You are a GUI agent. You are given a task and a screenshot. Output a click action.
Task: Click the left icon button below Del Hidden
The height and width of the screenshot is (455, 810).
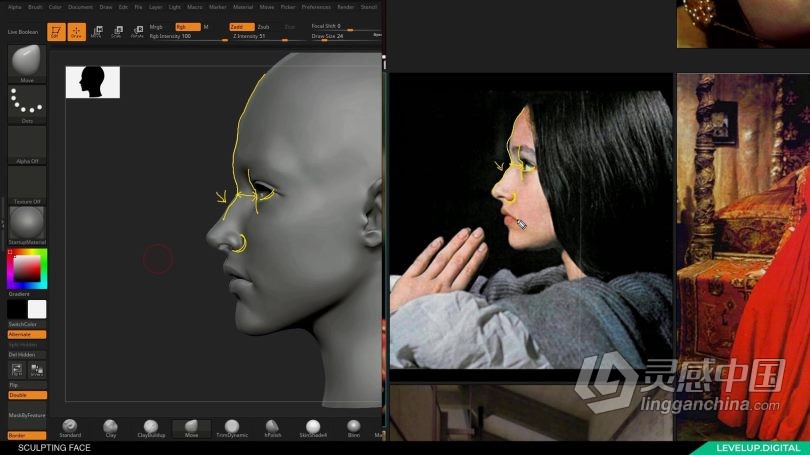click(17, 369)
